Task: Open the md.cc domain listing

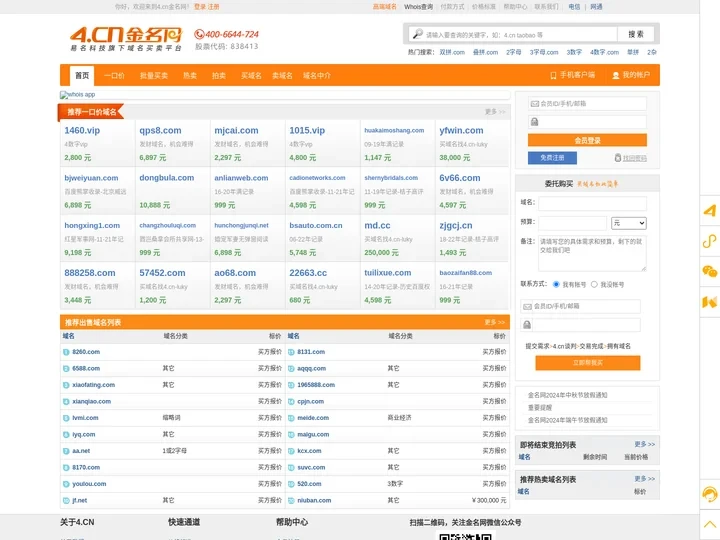Action: tap(377, 225)
